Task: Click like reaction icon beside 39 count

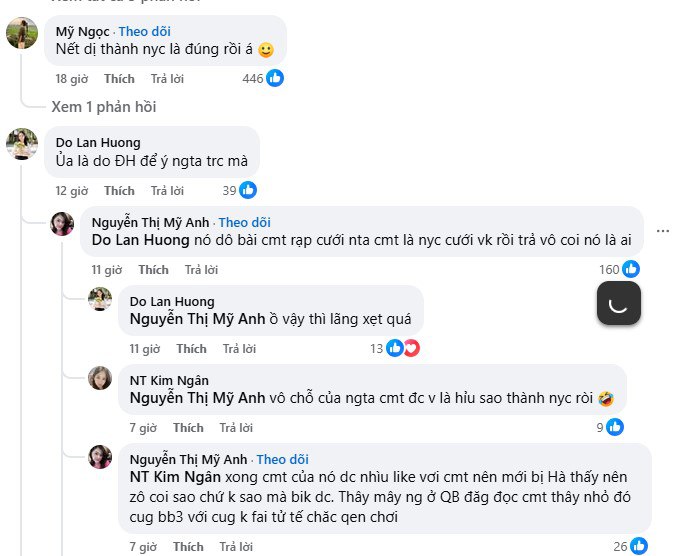Action: [x=248, y=190]
